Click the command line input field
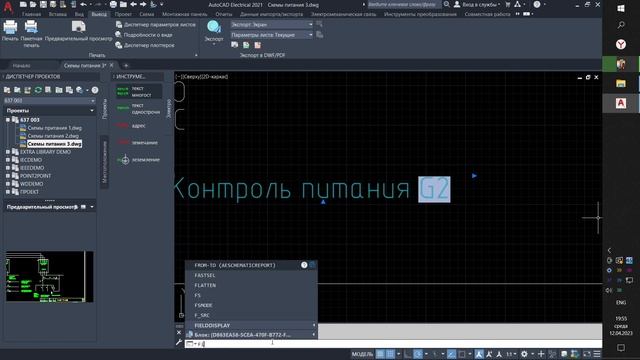The width and height of the screenshot is (640, 360). (393, 344)
